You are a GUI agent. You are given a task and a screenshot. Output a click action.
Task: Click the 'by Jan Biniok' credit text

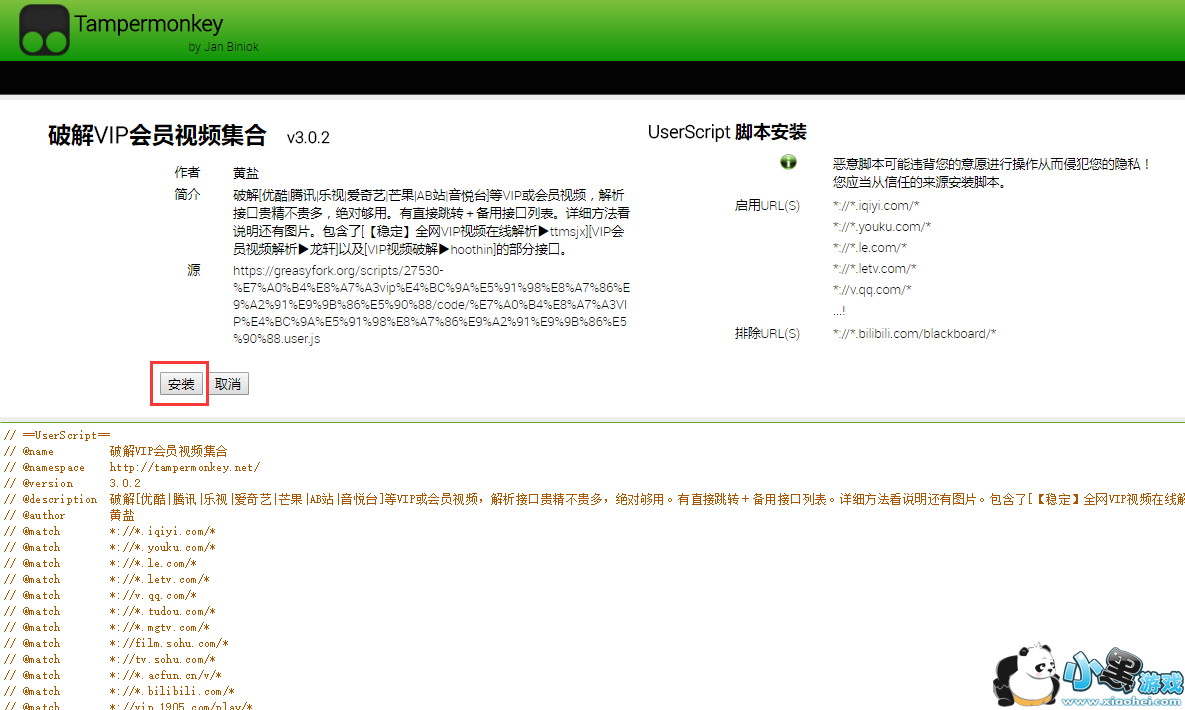pos(223,47)
